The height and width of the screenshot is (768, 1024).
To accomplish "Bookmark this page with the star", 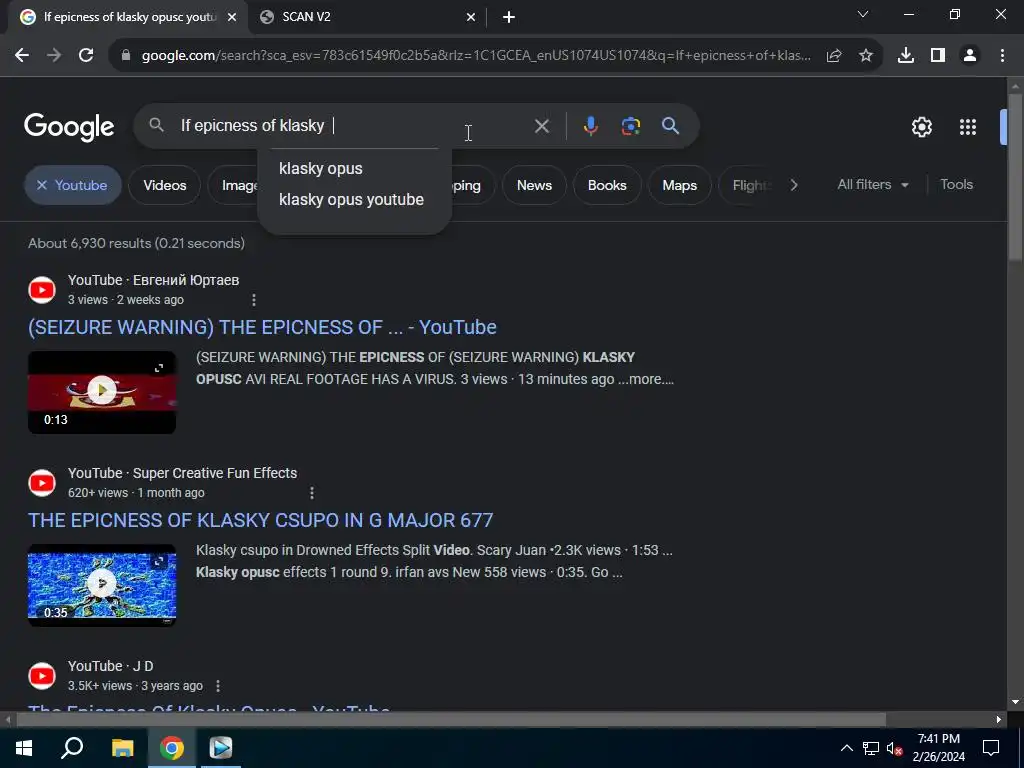I will tap(866, 56).
